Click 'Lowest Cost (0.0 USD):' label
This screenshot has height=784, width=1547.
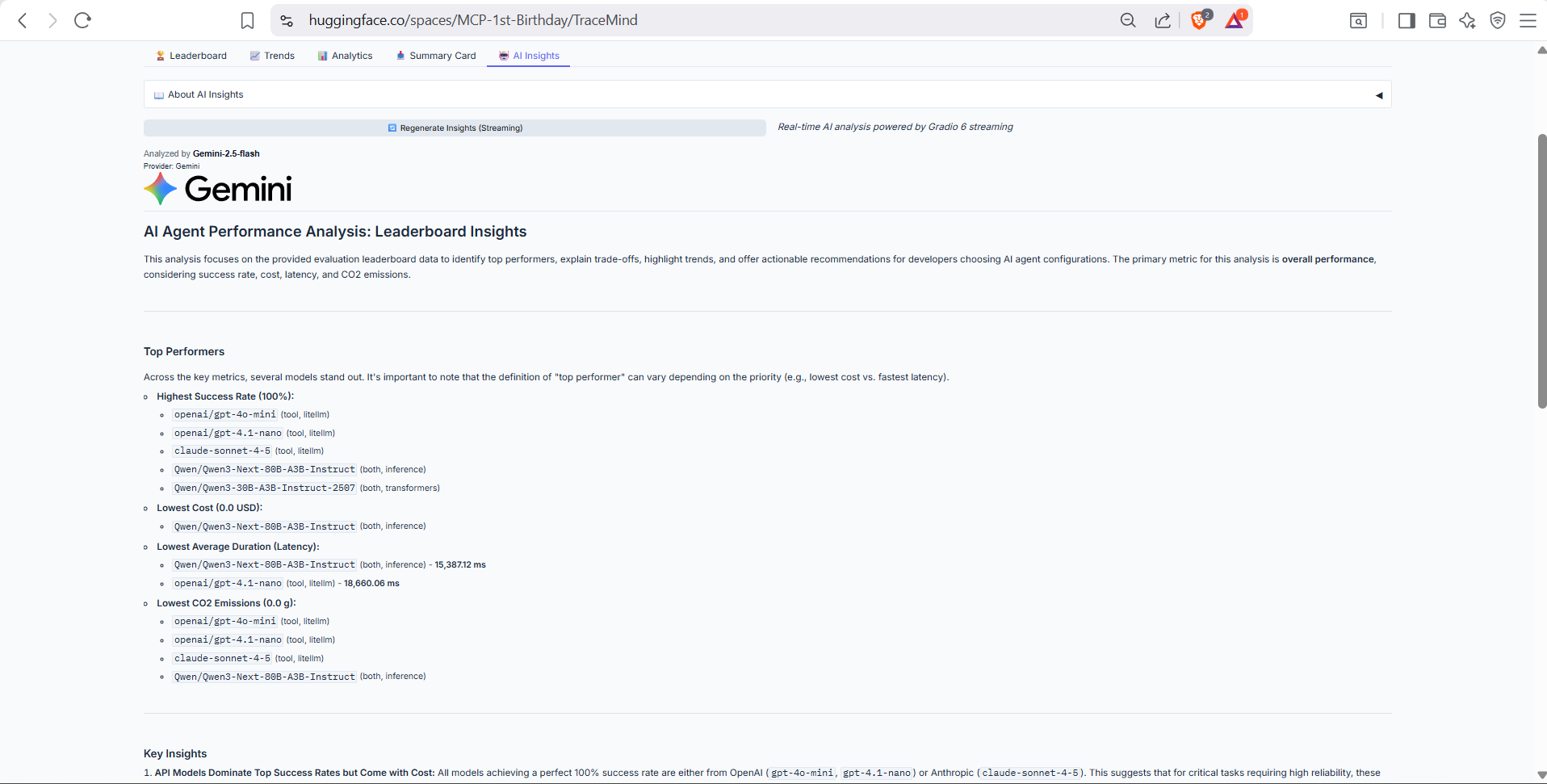(x=210, y=508)
